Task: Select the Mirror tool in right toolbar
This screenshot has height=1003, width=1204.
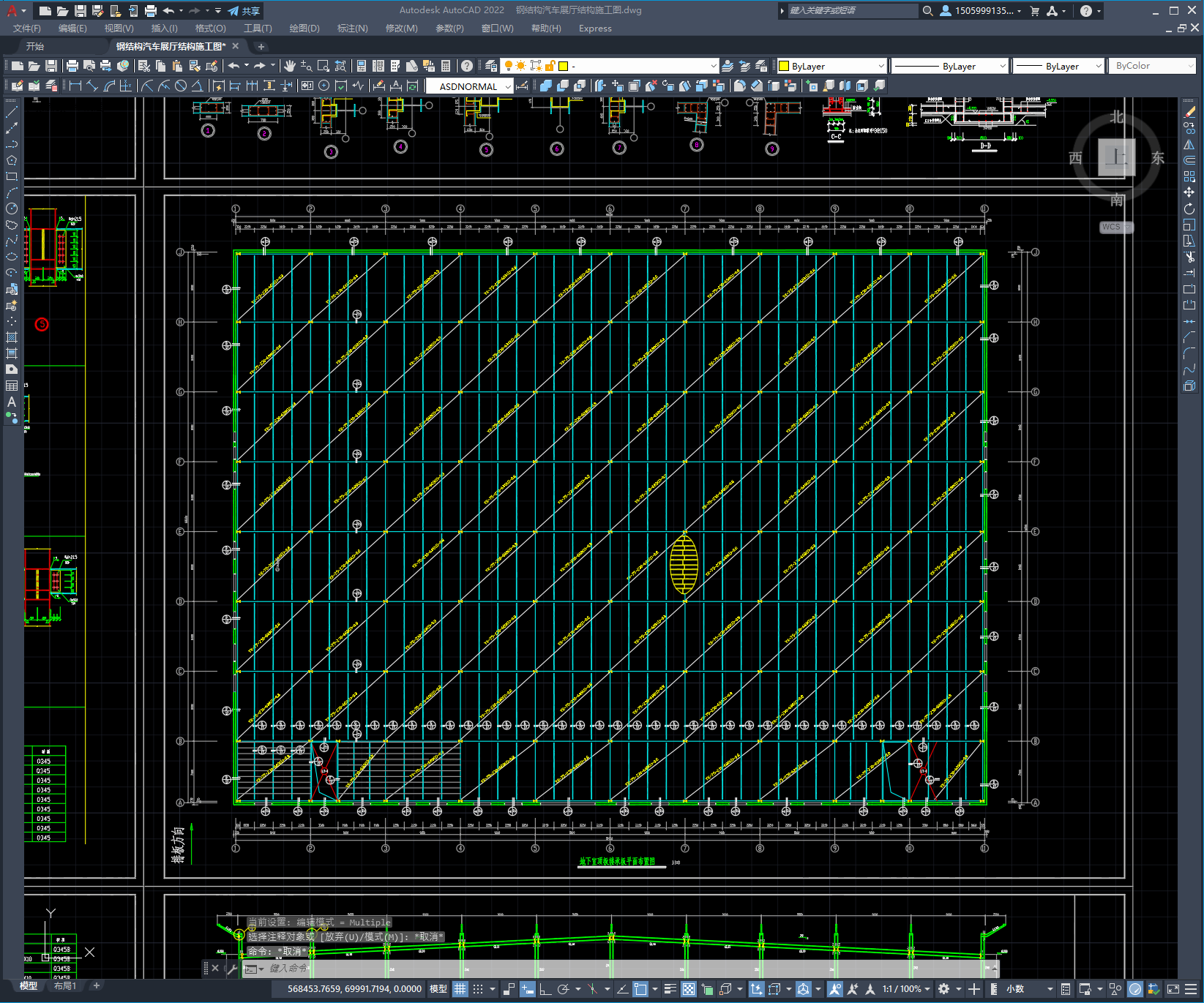Action: coord(1189,144)
